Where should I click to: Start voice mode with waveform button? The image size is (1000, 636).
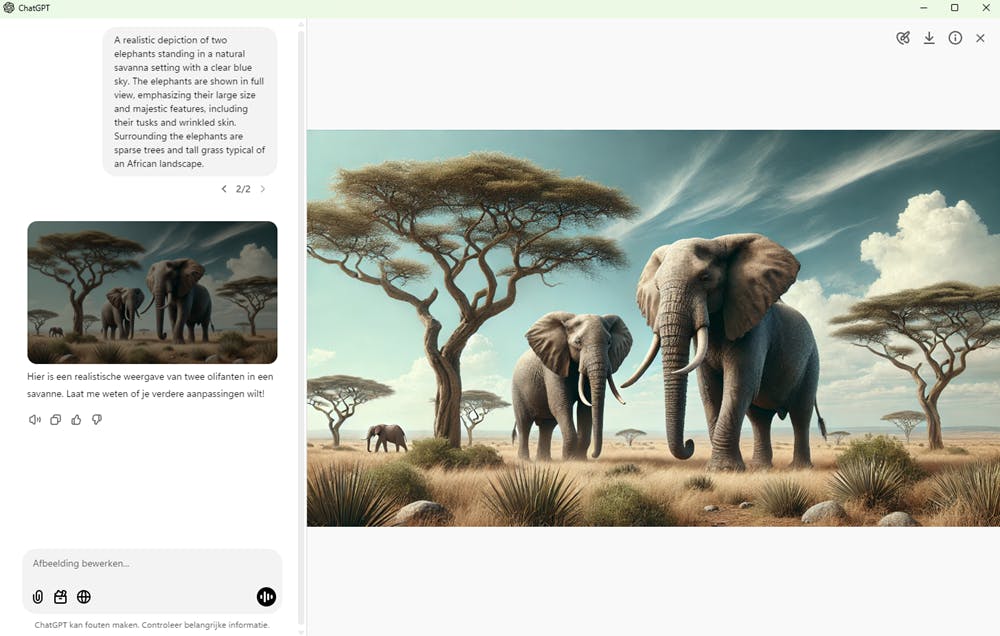266,596
